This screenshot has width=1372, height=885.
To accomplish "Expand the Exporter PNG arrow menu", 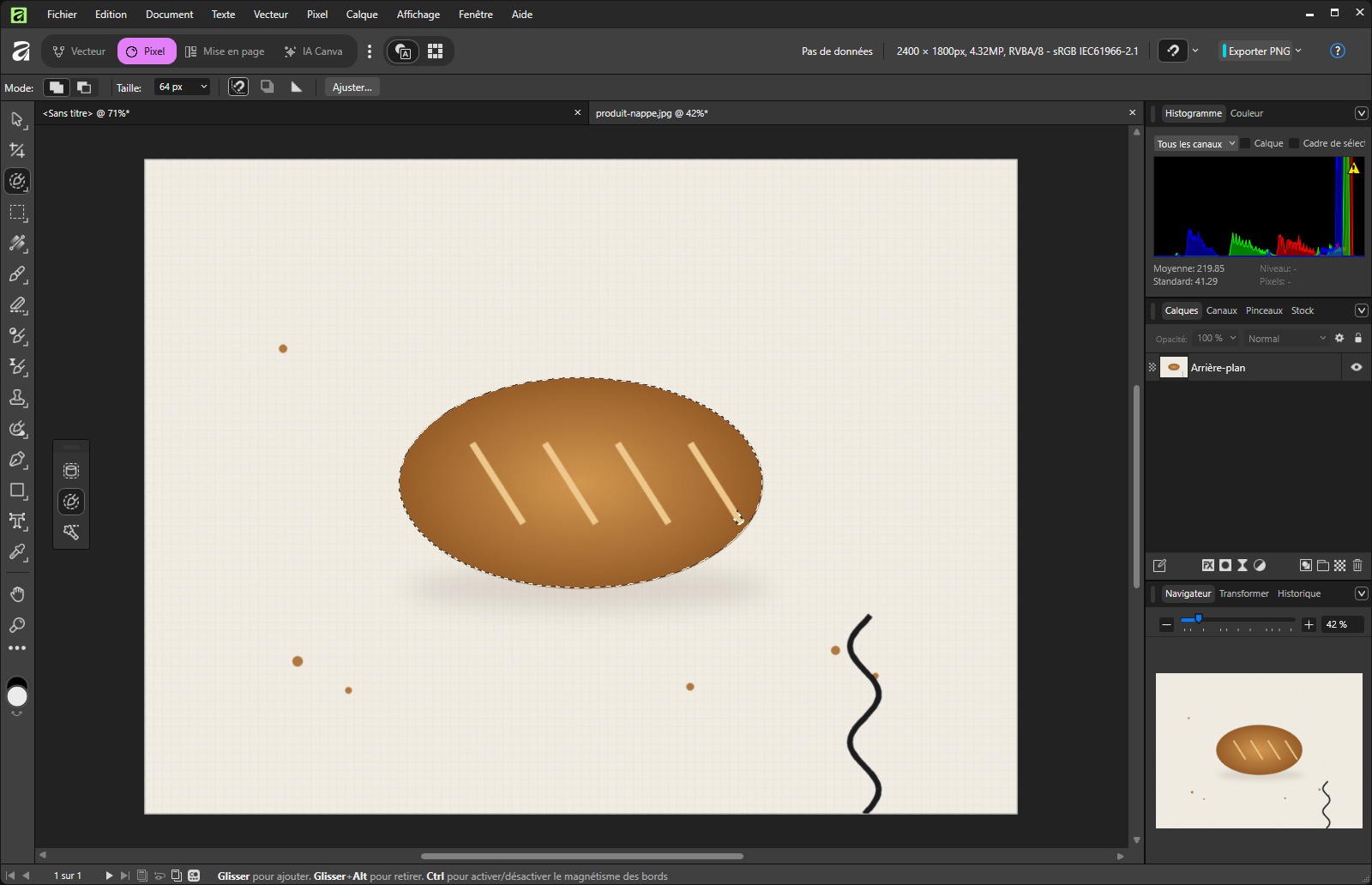I will click(x=1298, y=51).
